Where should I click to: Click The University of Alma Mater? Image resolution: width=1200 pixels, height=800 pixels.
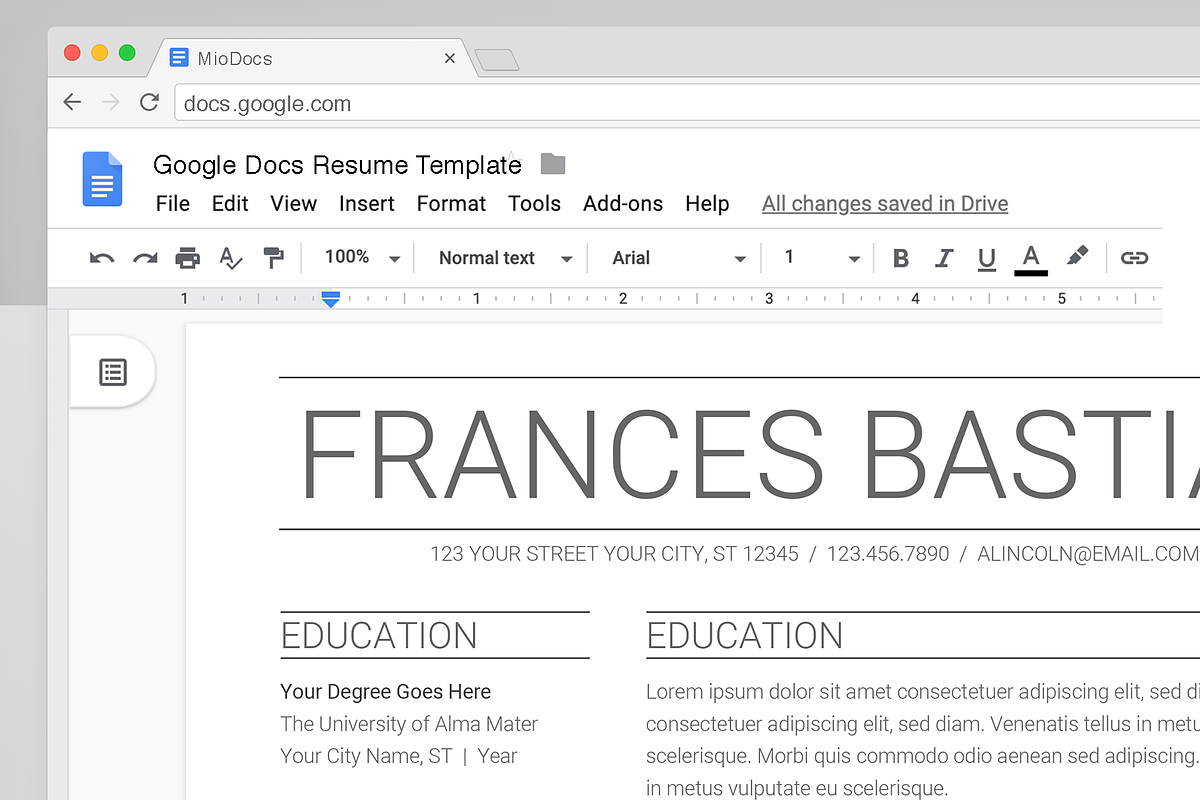pyautogui.click(x=409, y=724)
